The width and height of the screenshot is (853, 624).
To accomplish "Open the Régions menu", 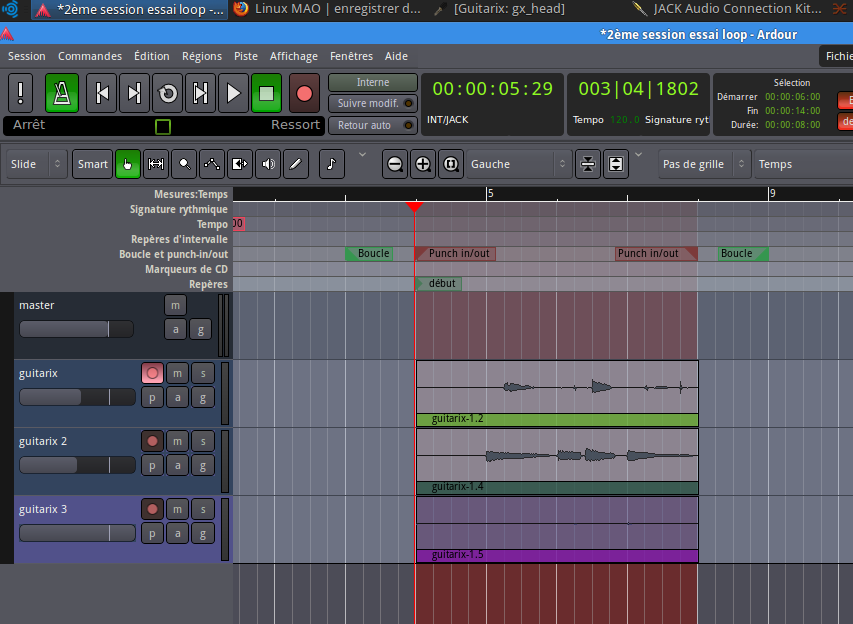I will 202,56.
